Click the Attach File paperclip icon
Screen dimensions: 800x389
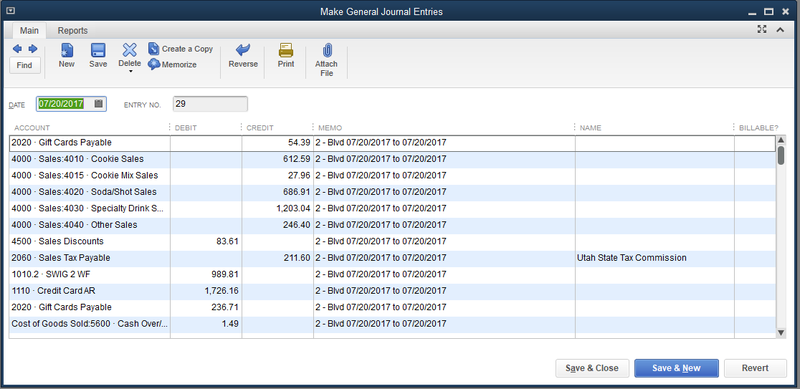[327, 50]
